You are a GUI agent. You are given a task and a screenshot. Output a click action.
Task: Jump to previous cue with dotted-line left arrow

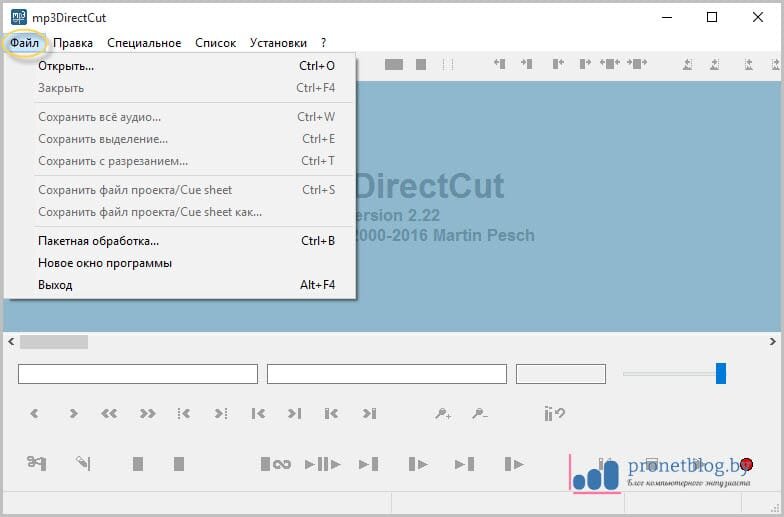pyautogui.click(x=184, y=414)
